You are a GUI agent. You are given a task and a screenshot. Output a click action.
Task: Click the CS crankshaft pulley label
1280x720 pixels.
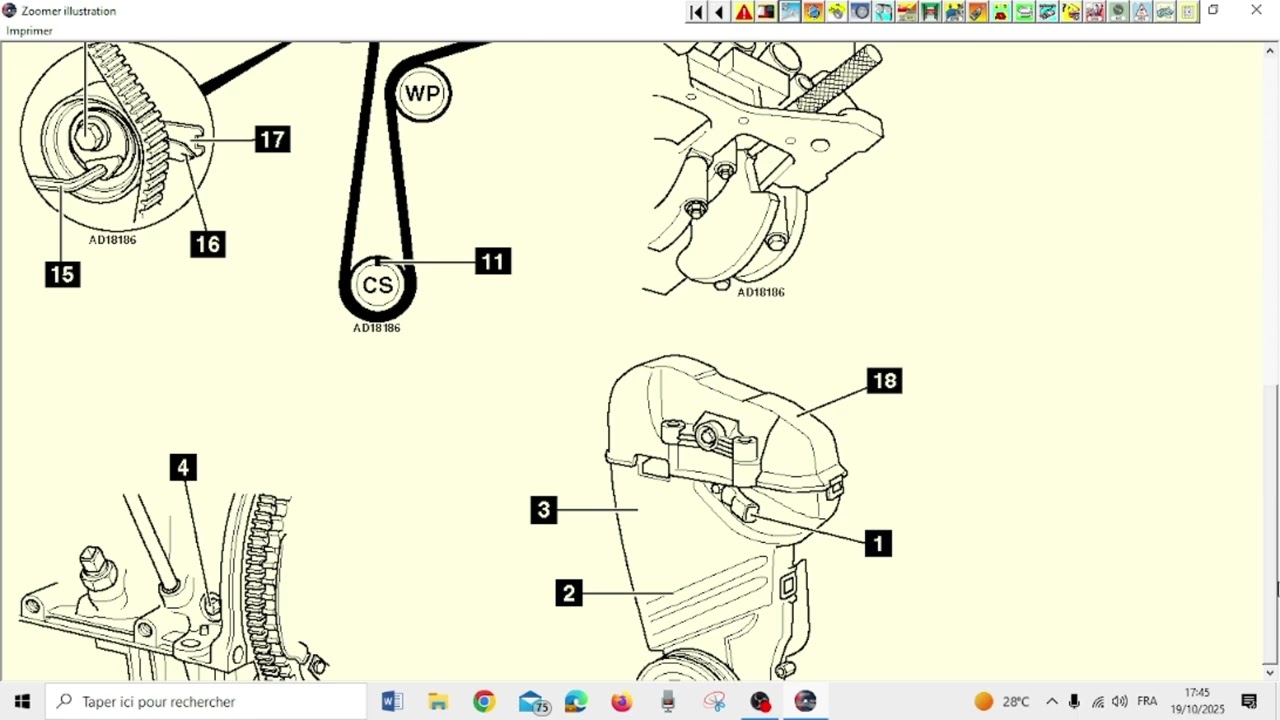[x=378, y=285]
